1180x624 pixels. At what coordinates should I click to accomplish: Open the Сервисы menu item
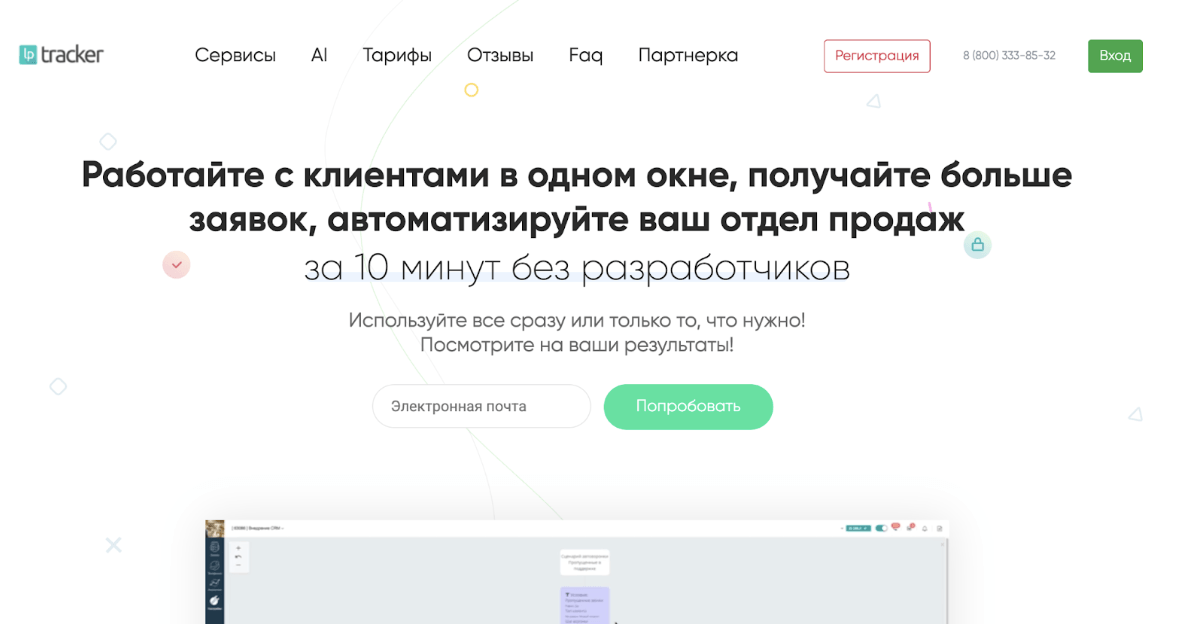pos(235,56)
